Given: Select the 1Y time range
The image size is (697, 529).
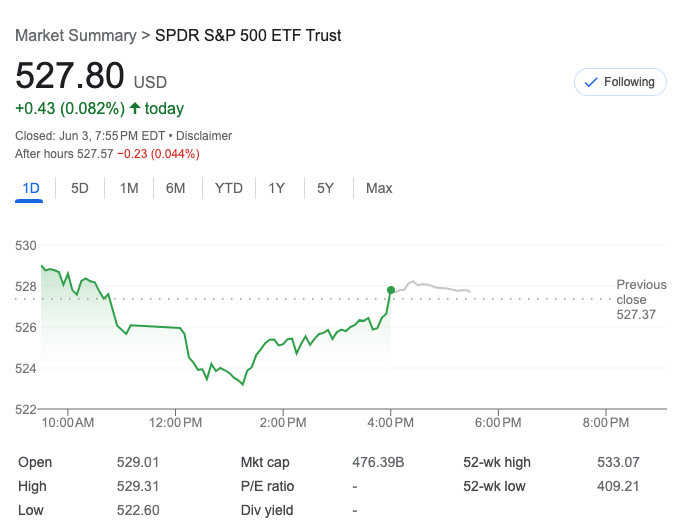Looking at the screenshot, I should [x=277, y=188].
